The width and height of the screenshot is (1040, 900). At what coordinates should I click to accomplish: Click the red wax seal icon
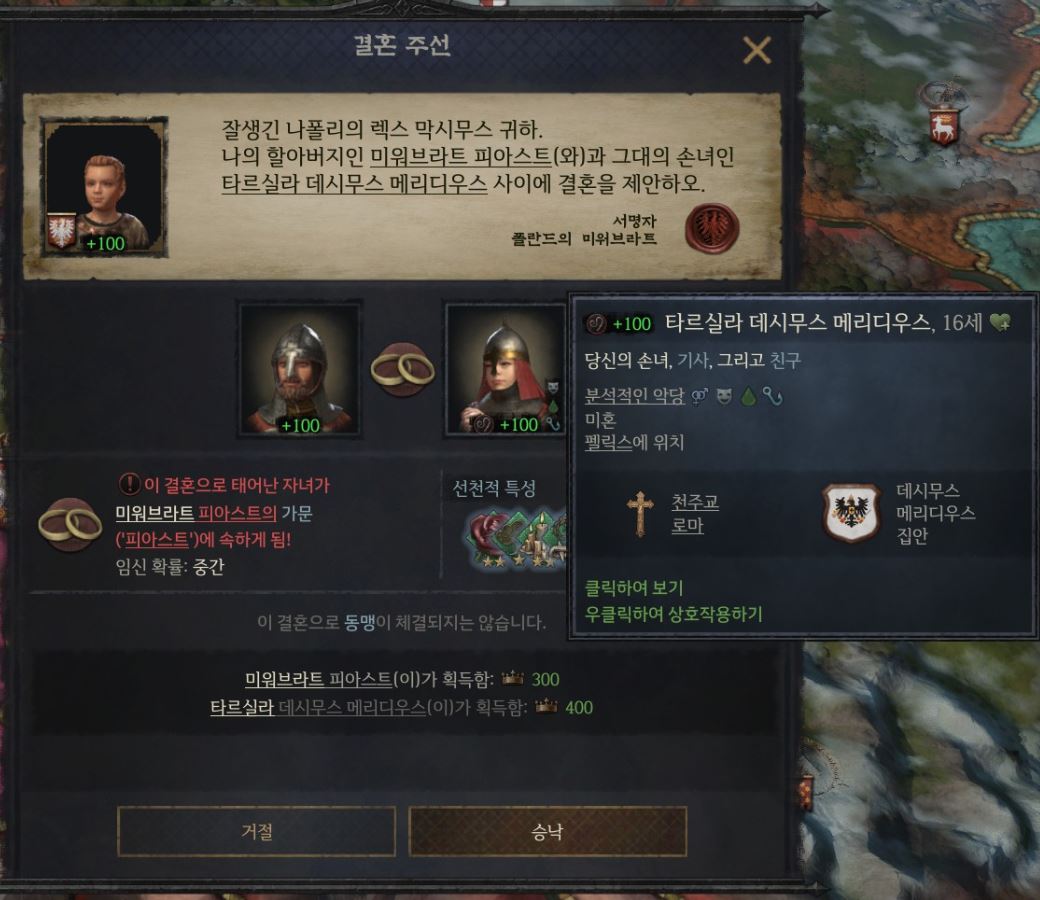712,228
